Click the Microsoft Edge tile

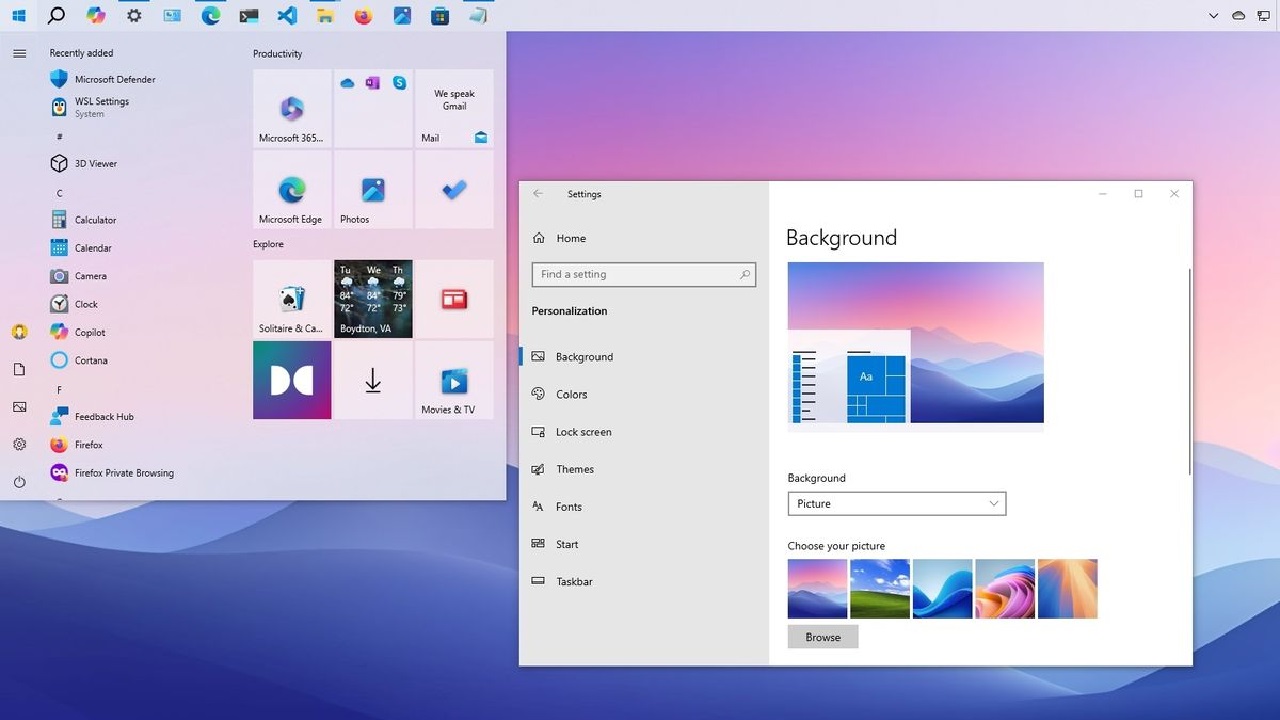tap(292, 190)
